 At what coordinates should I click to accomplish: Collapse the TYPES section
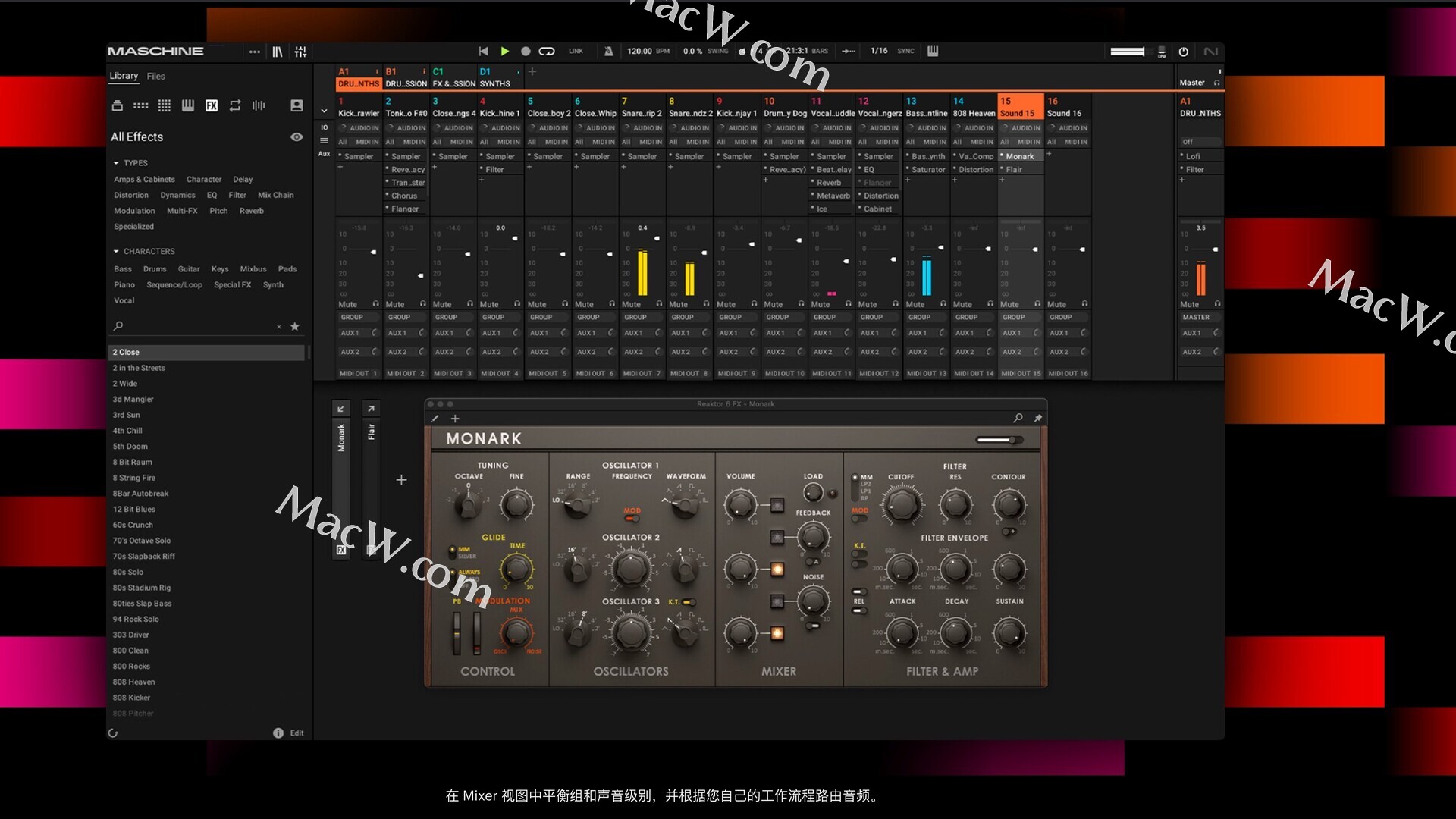116,163
